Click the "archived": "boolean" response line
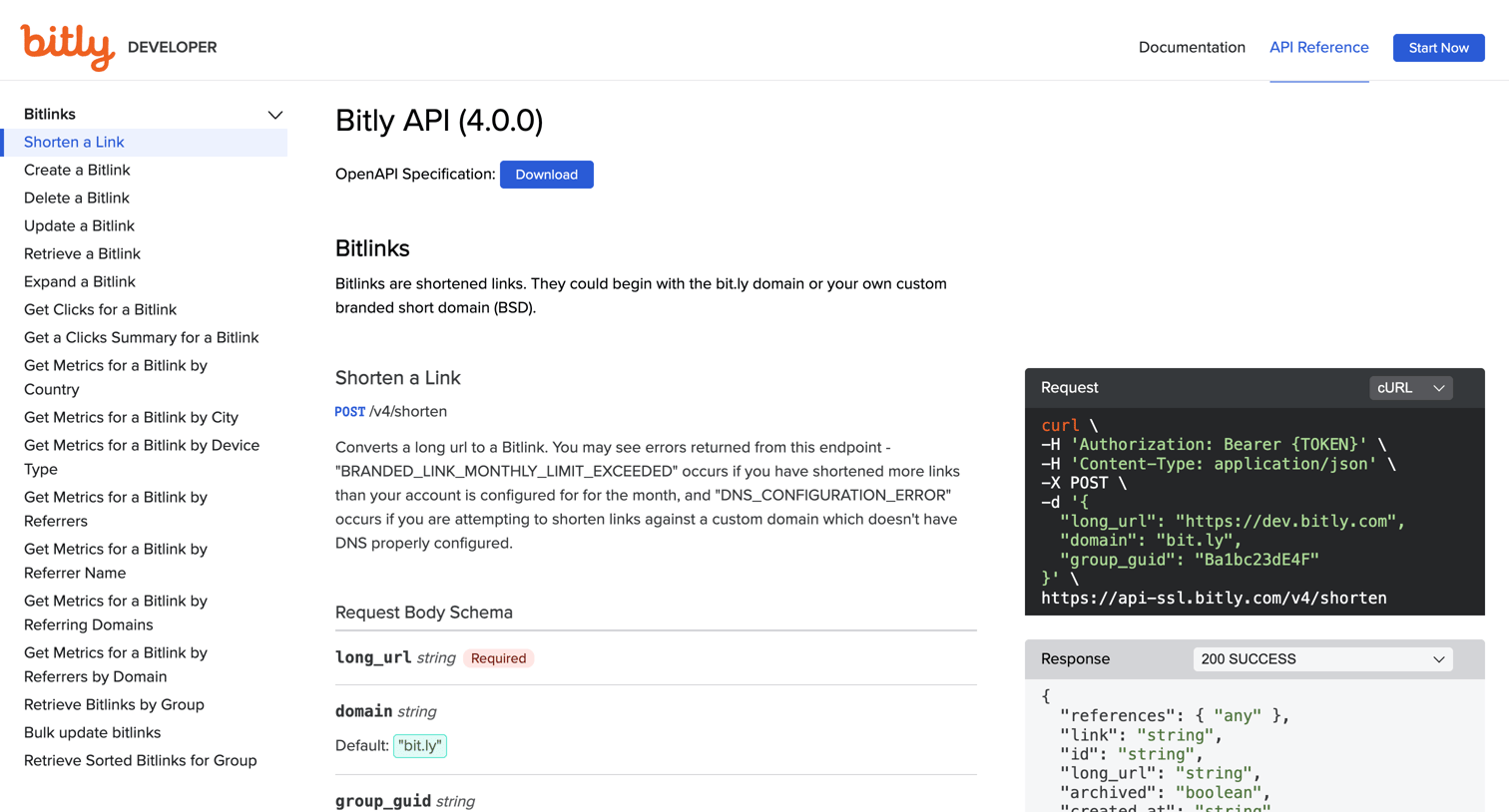The width and height of the screenshot is (1509, 812). click(x=1166, y=793)
